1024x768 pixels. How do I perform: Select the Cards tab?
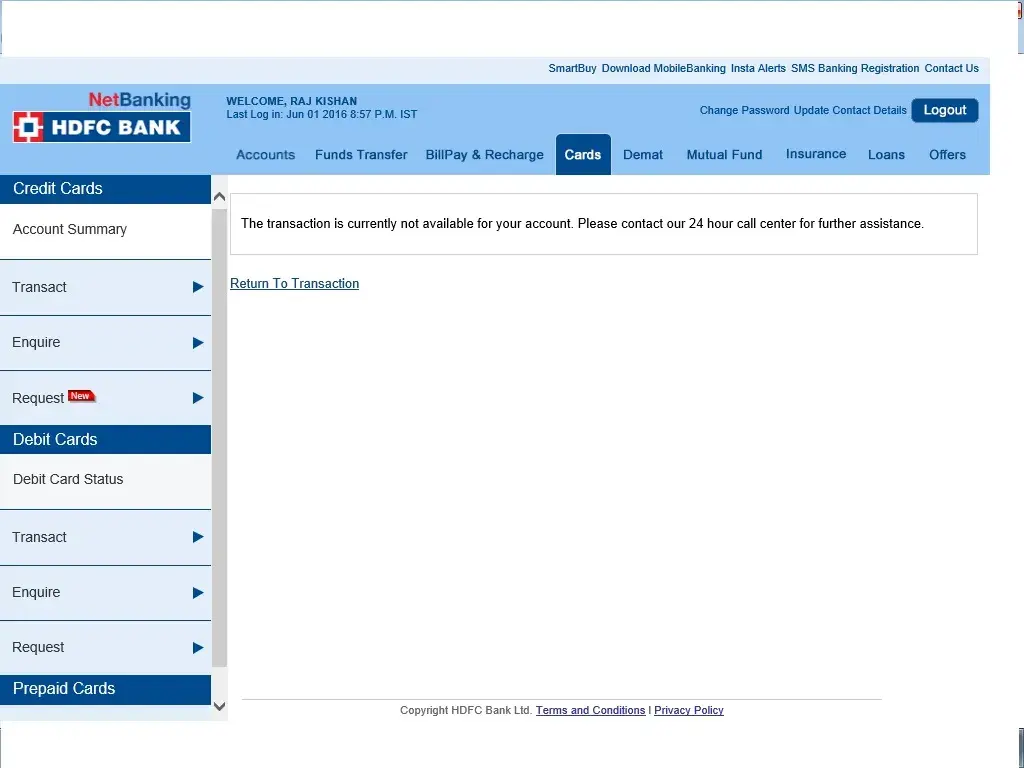[583, 155]
